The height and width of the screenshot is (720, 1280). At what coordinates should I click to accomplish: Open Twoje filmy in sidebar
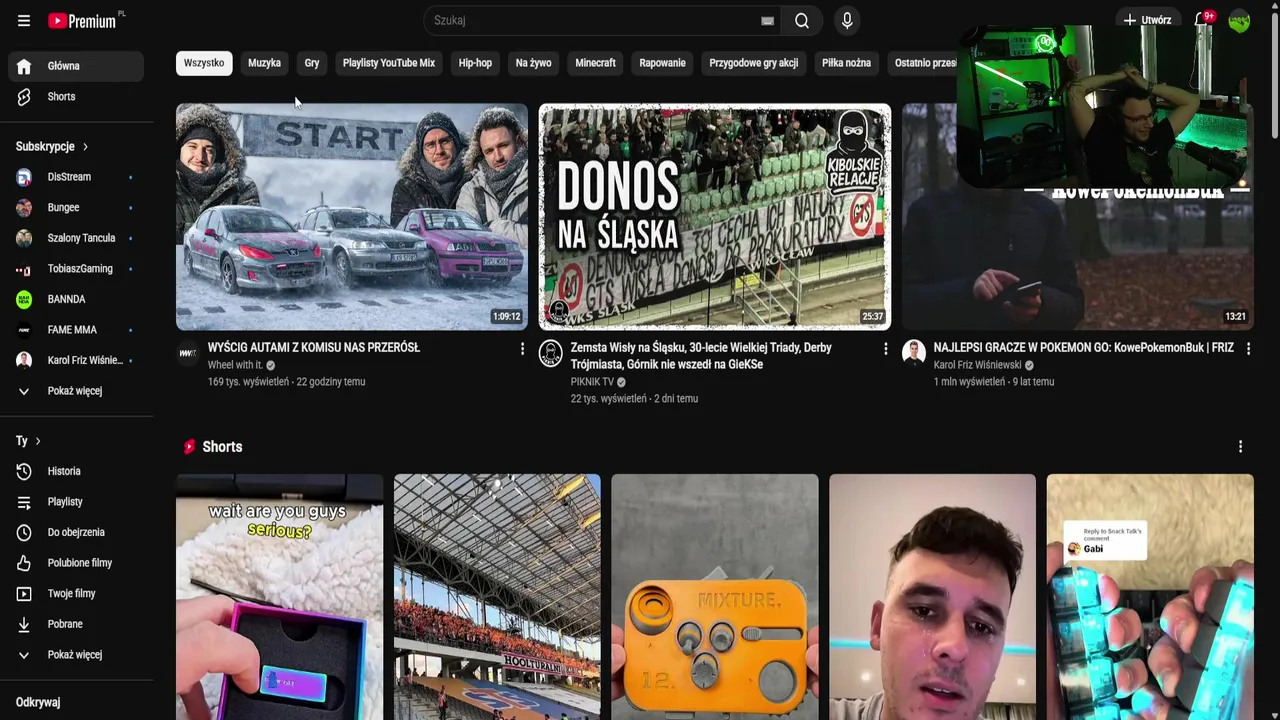[76, 593]
